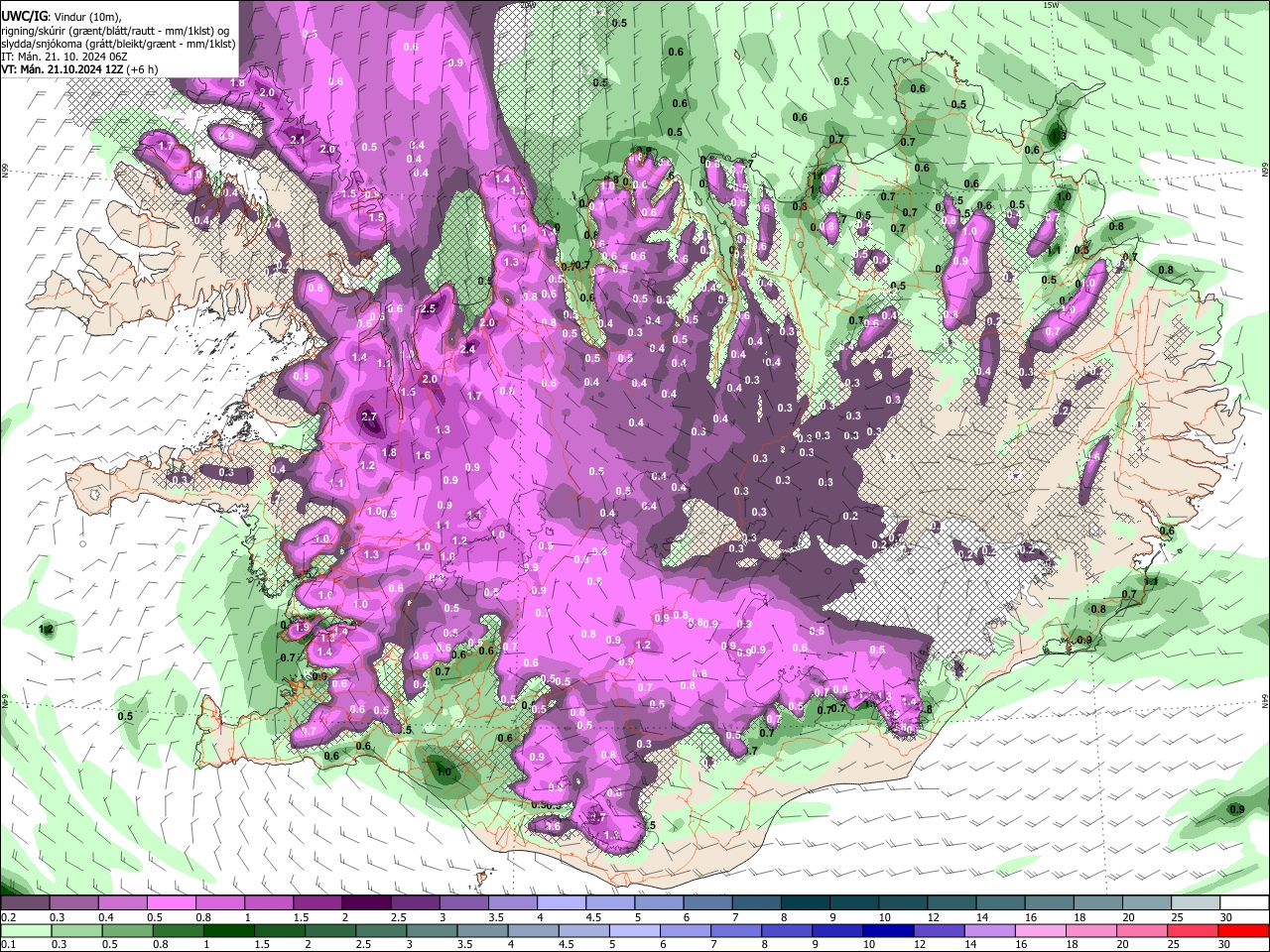Click the medium green 0.8 swatch in bottom legend
The height and width of the screenshot is (952, 1270).
177,930
